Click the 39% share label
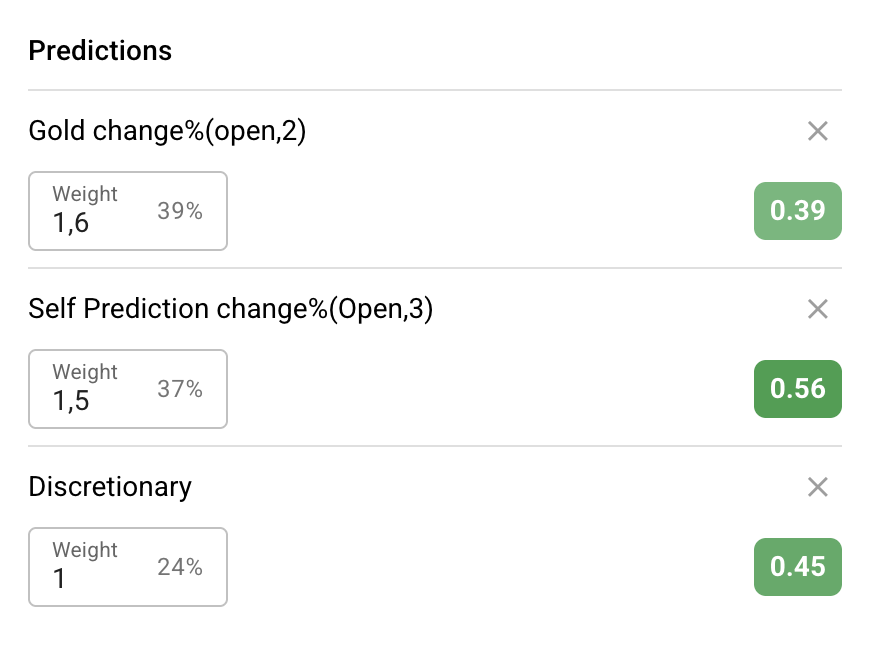 [180, 211]
